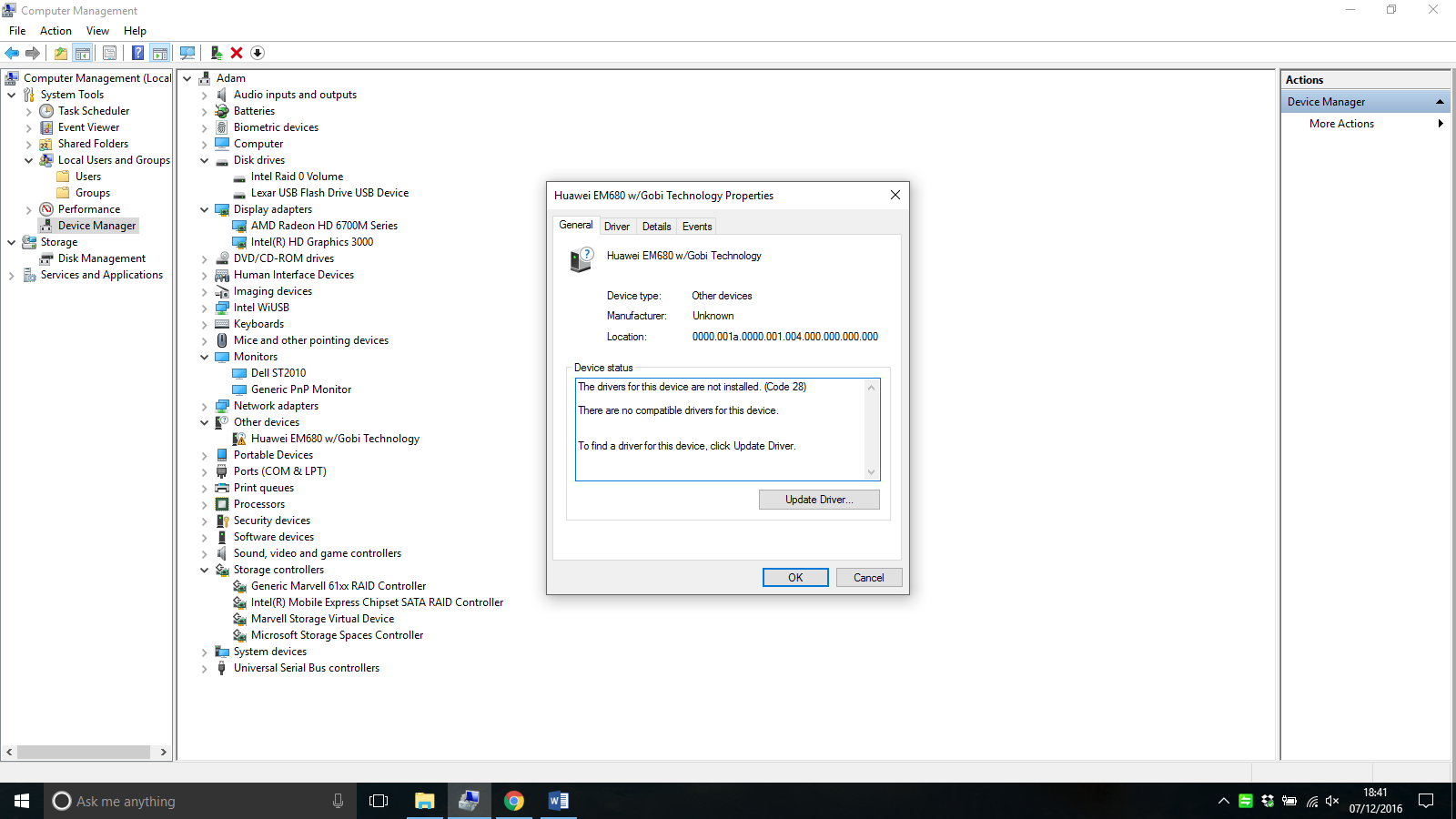The image size is (1456, 819).
Task: Open the Action menu
Action: point(56,31)
